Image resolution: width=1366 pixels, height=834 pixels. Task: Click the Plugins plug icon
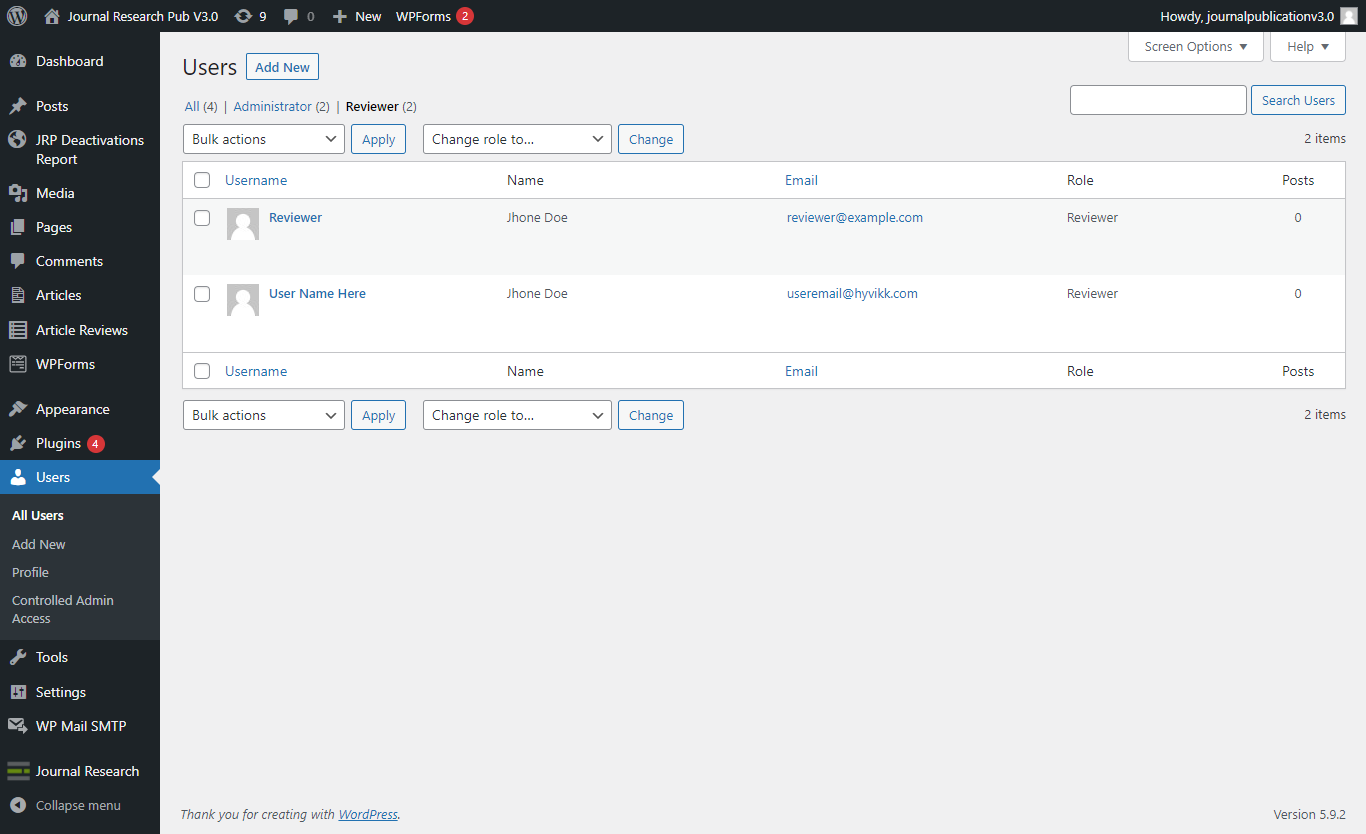point(18,443)
